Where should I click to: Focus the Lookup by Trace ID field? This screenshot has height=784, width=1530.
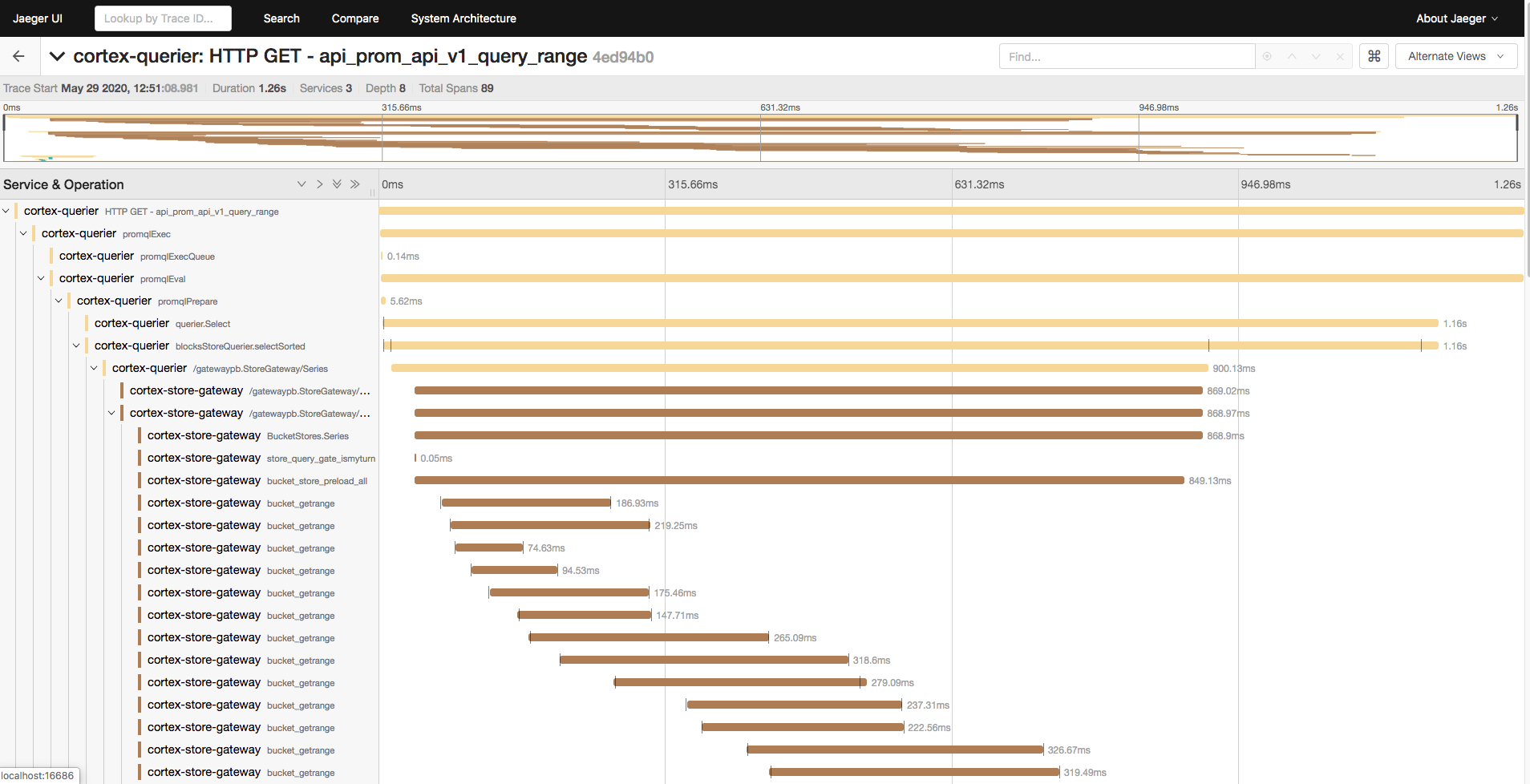[x=163, y=18]
